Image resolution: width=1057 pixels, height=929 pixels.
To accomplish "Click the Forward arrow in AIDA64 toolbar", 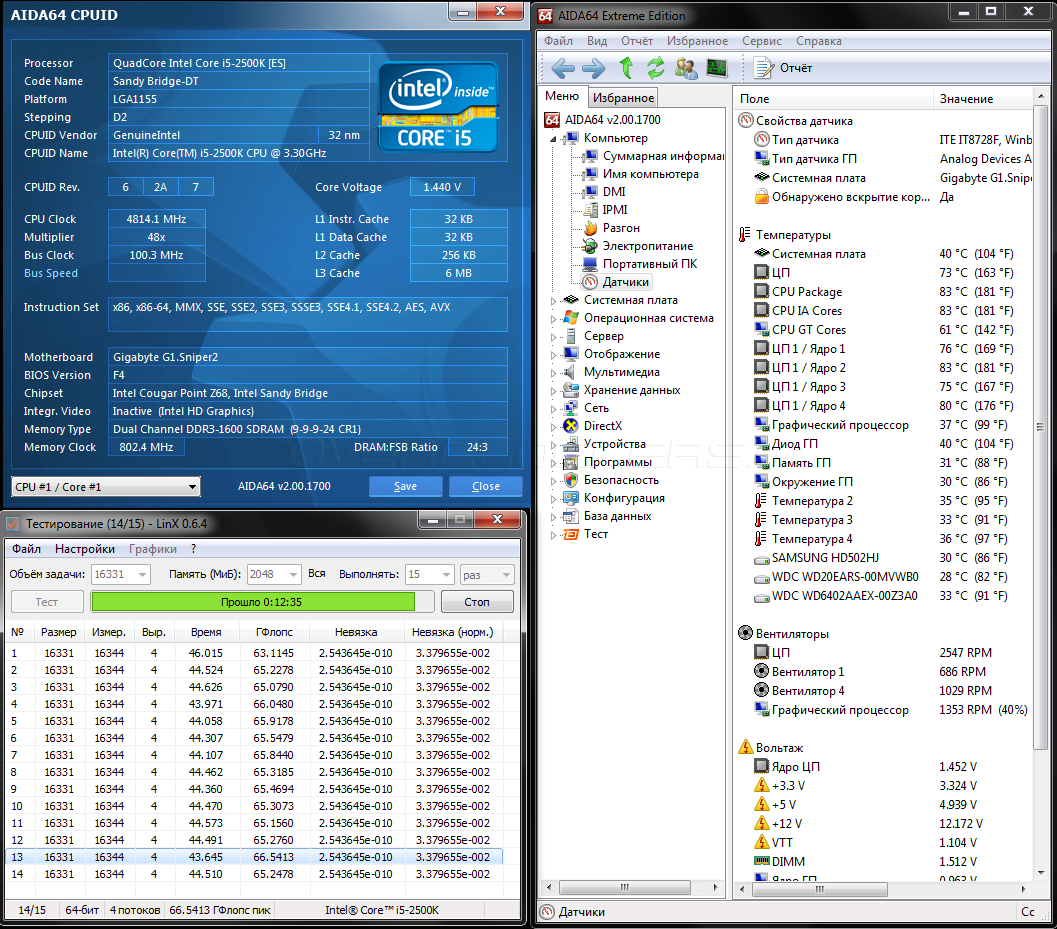I will point(594,68).
